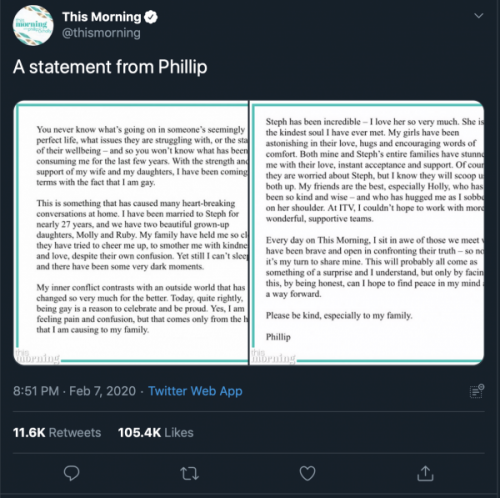Click the tweet activity icon beside timestamp
500x498 pixels.
click(477, 391)
